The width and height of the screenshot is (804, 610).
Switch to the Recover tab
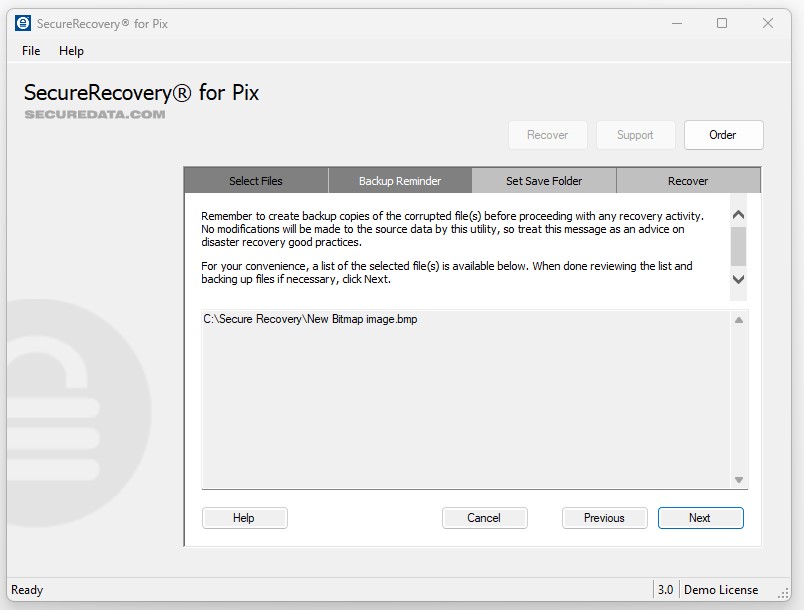(x=688, y=180)
